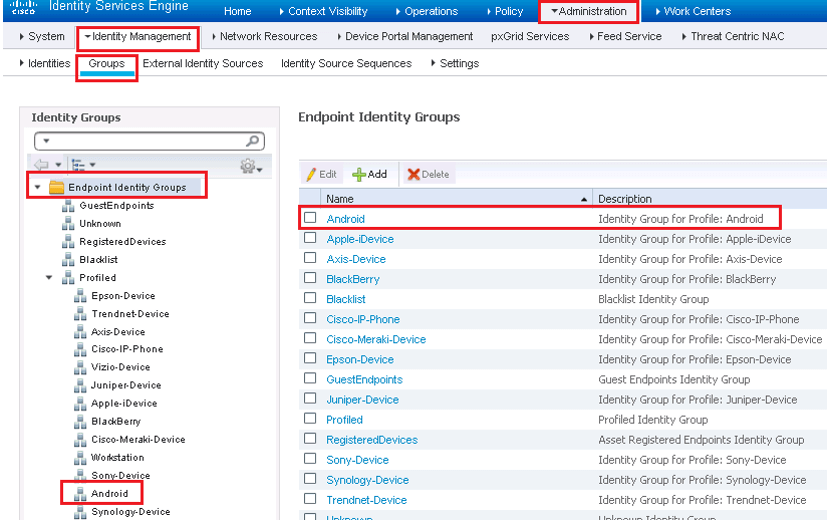Click the search magnifier icon in Identity Groups
The image size is (827, 527).
tap(253, 141)
